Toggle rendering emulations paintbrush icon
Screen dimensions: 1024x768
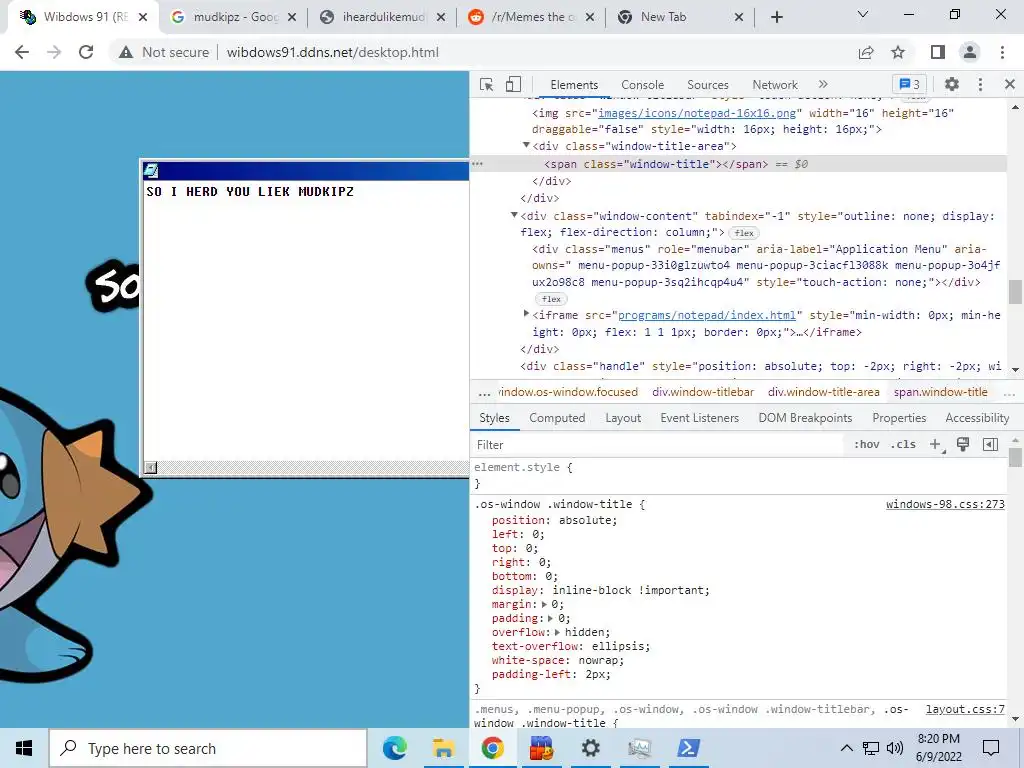click(963, 445)
